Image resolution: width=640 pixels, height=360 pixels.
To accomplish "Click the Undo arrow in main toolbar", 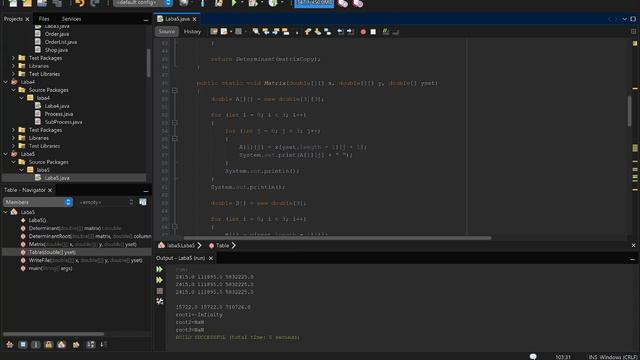I will 80,3.
